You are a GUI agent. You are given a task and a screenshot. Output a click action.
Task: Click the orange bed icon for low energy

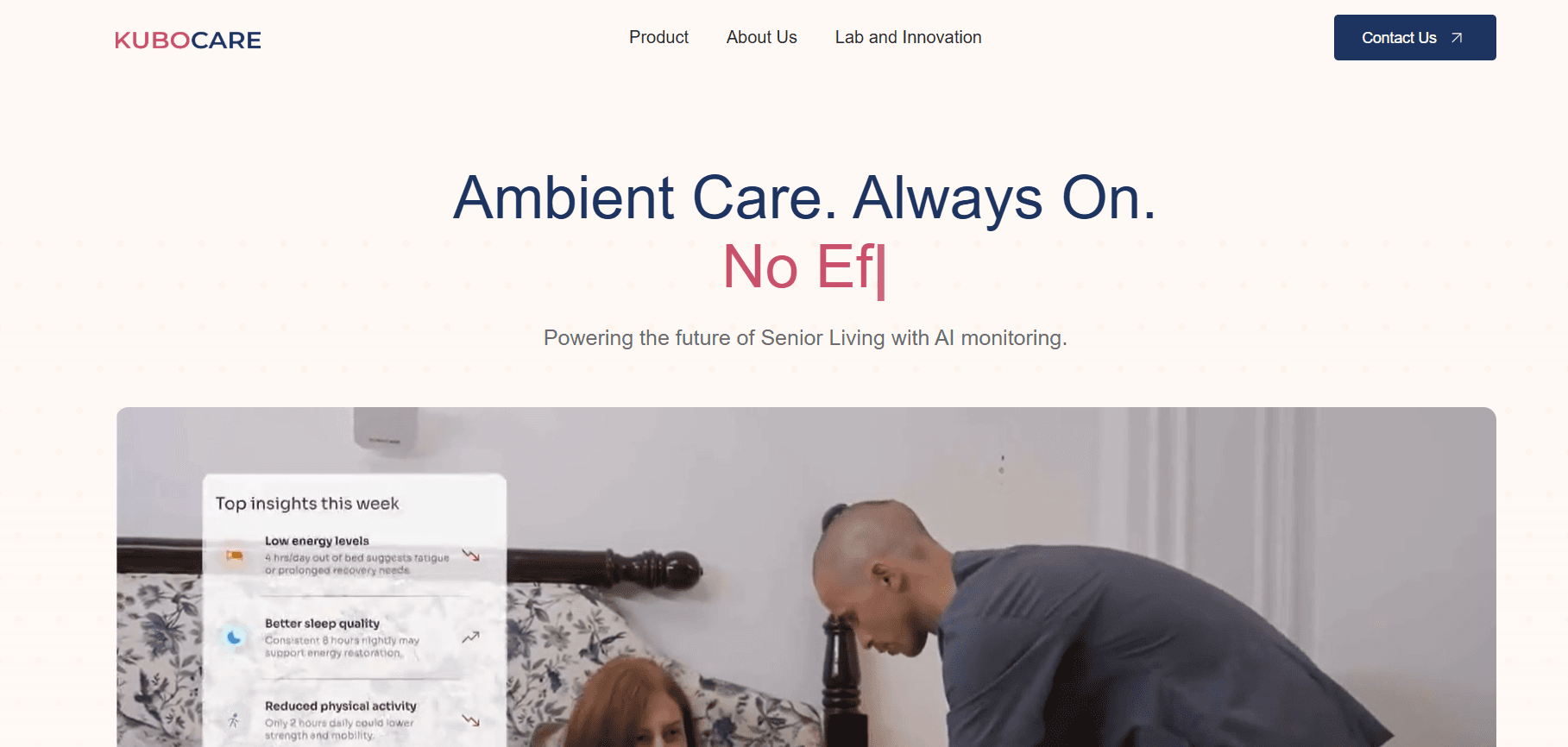[234, 556]
